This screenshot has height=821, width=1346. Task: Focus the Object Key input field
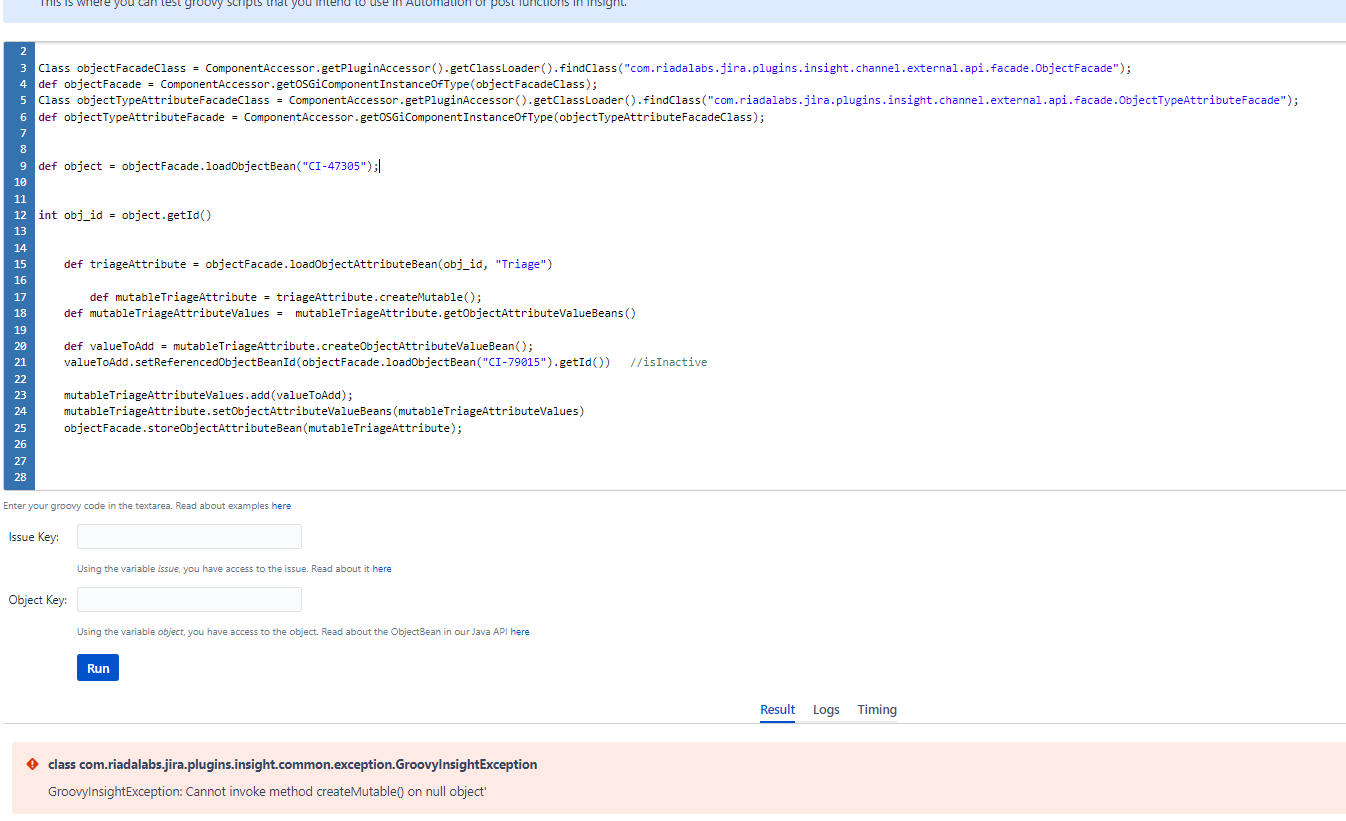189,600
